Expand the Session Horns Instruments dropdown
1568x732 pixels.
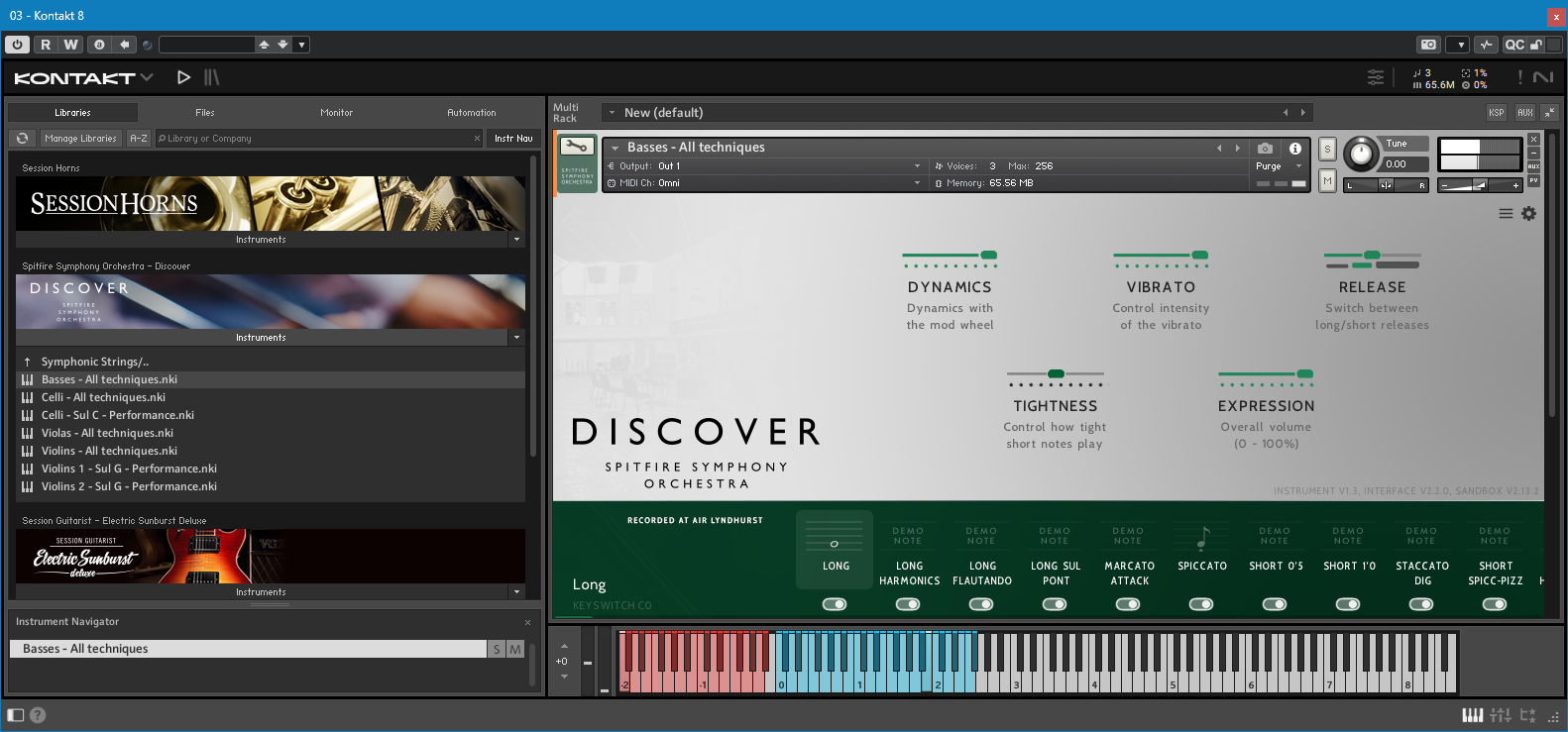tap(516, 240)
